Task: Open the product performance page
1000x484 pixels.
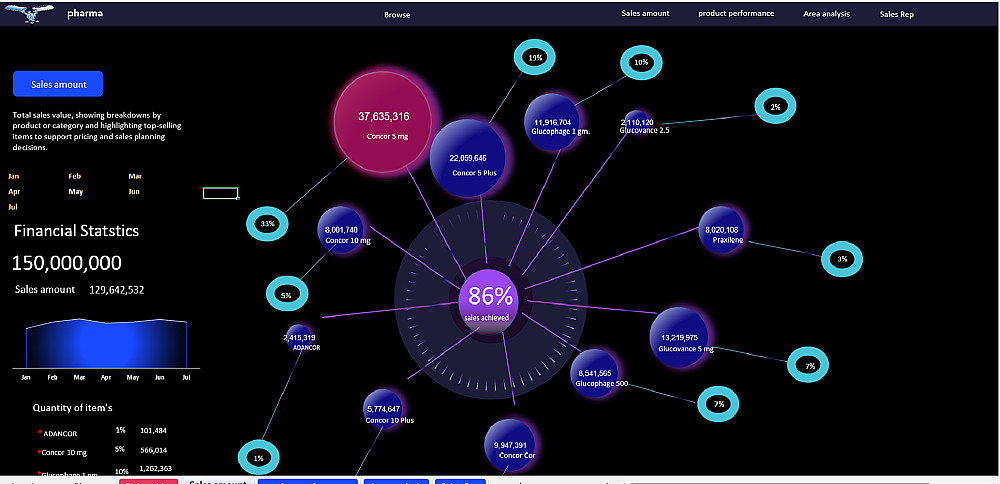Action: [x=736, y=13]
